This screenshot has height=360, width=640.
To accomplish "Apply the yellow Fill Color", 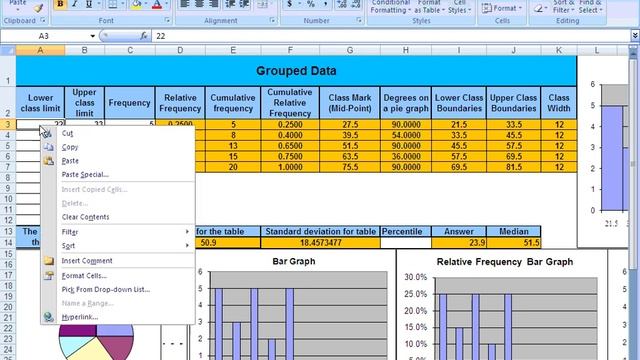I will click(136, 4).
